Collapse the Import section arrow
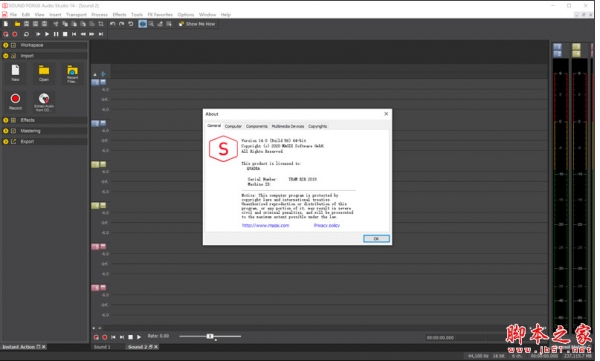 [6, 56]
